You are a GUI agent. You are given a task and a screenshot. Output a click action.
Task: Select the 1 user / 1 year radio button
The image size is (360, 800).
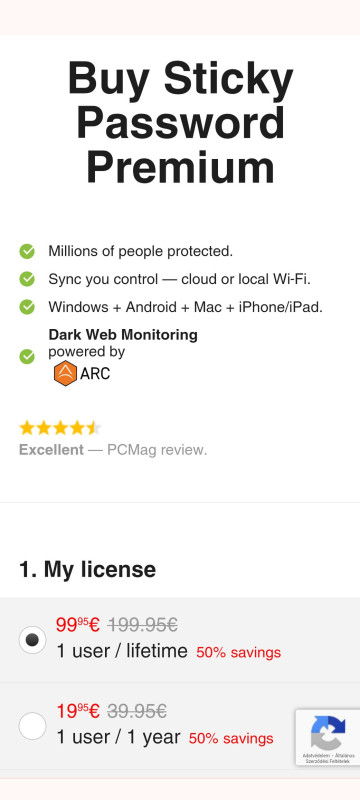click(32, 726)
